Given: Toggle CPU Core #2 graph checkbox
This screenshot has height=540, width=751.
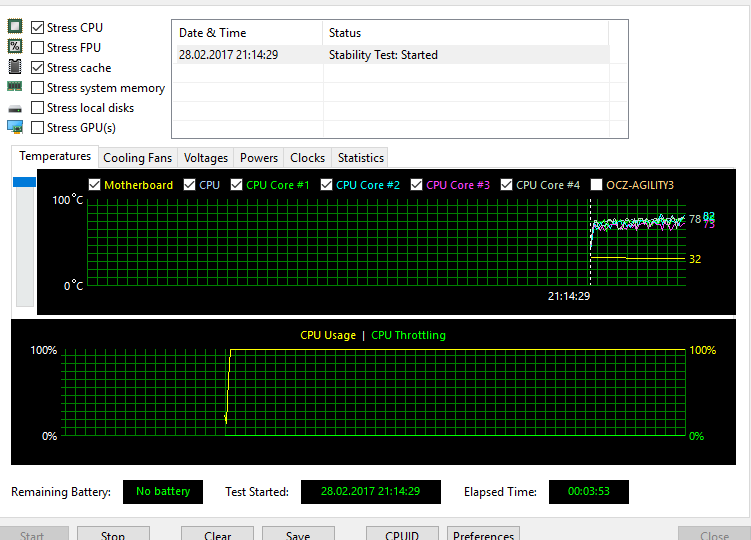Looking at the screenshot, I should [326, 185].
